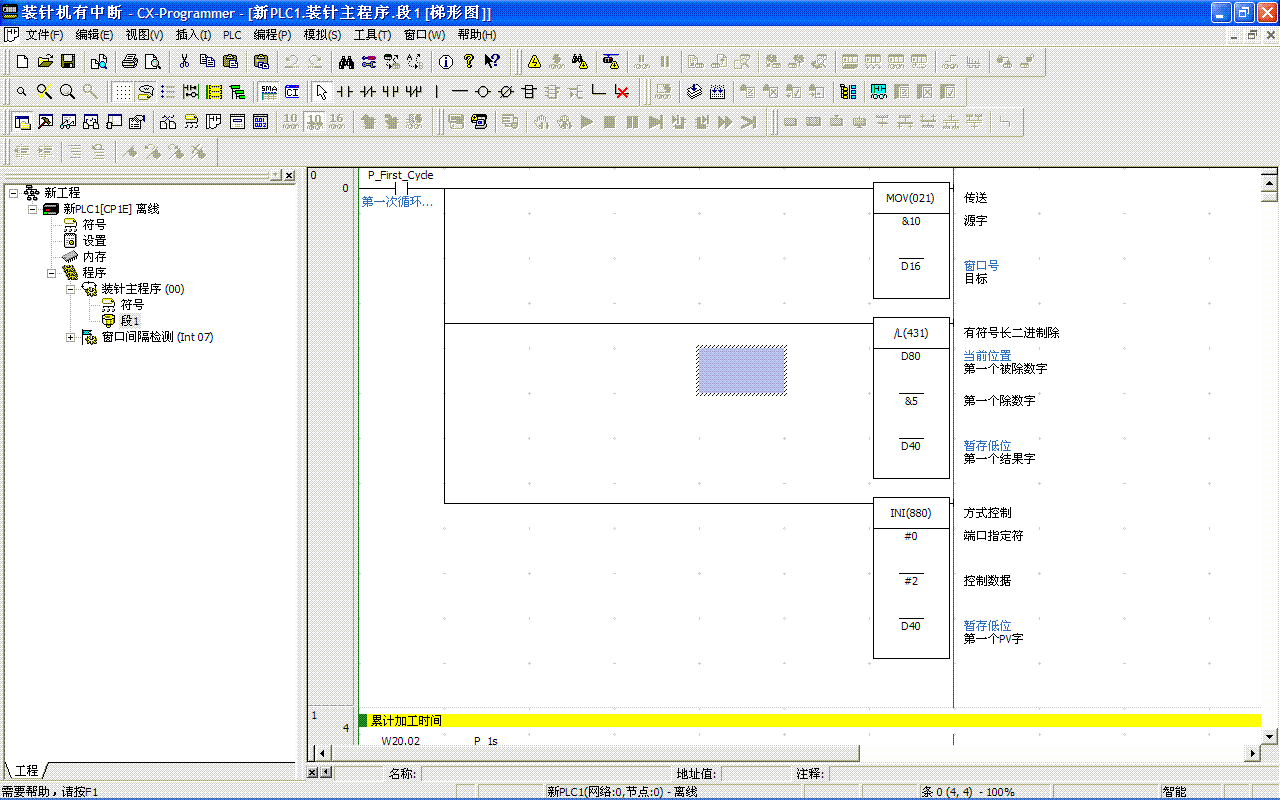The height and width of the screenshot is (800, 1280).
Task: Click the binoculars Find icon
Action: (346, 62)
